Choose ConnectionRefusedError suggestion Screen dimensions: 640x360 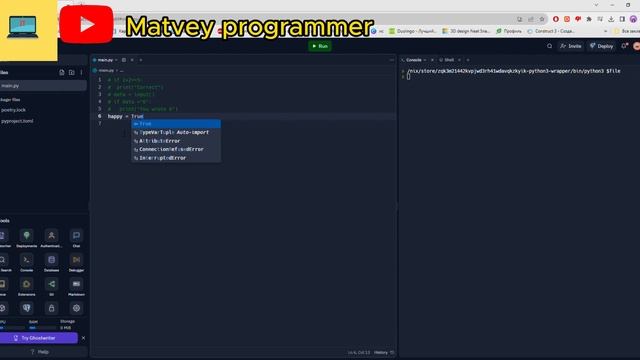coord(176,149)
